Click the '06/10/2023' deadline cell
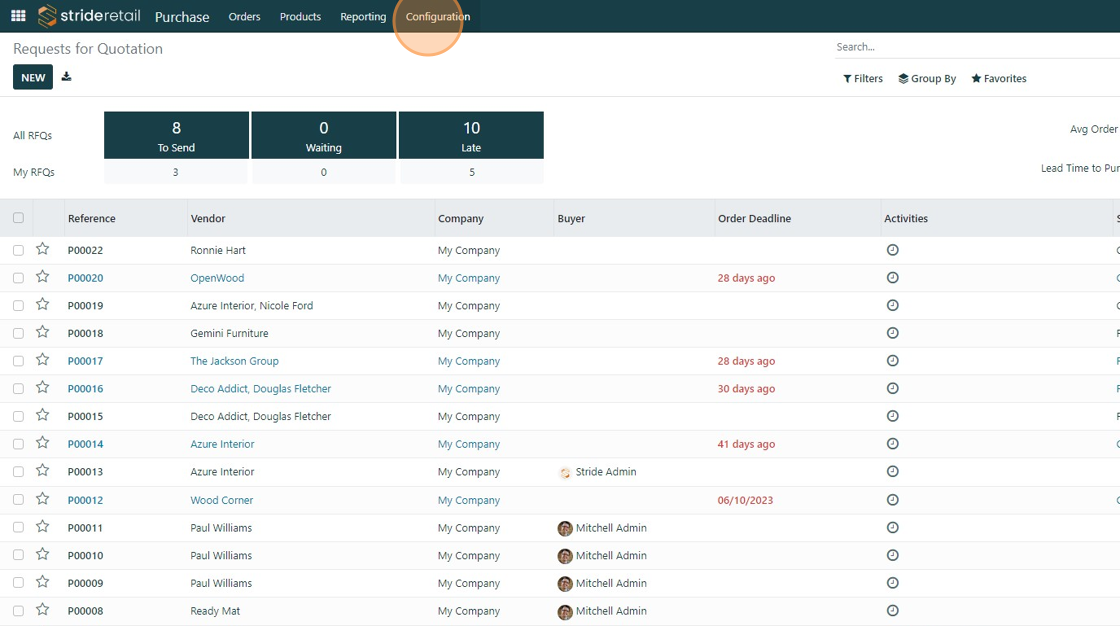Viewport: 1120px width, 626px height. pos(745,500)
